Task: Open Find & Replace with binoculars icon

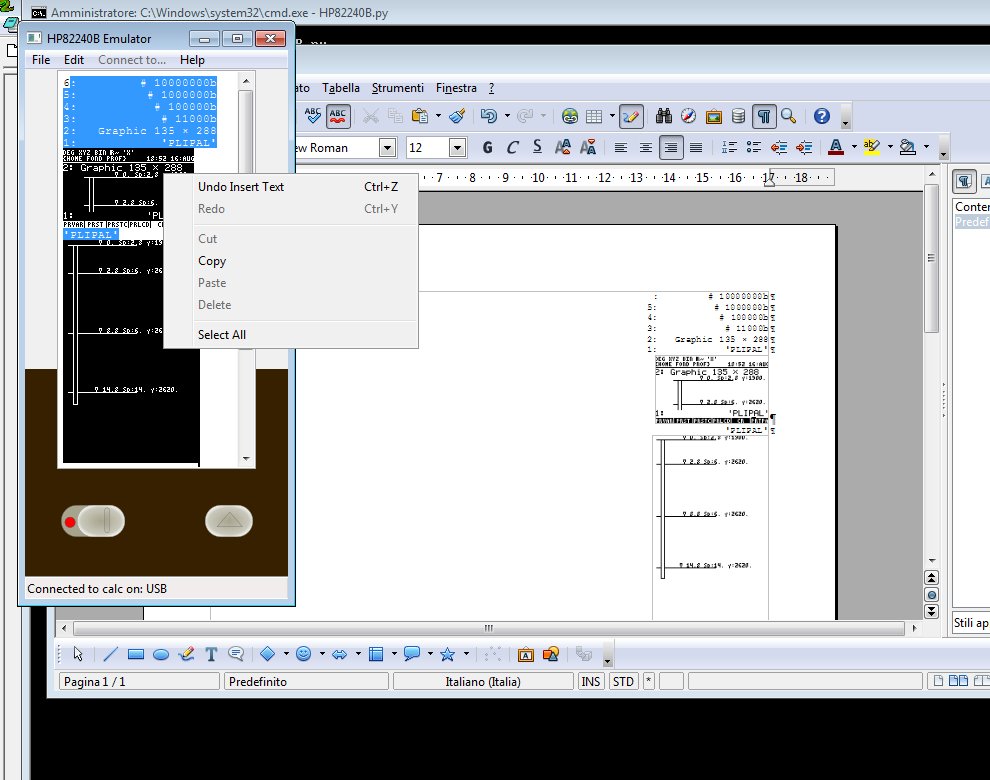Action: [x=664, y=116]
